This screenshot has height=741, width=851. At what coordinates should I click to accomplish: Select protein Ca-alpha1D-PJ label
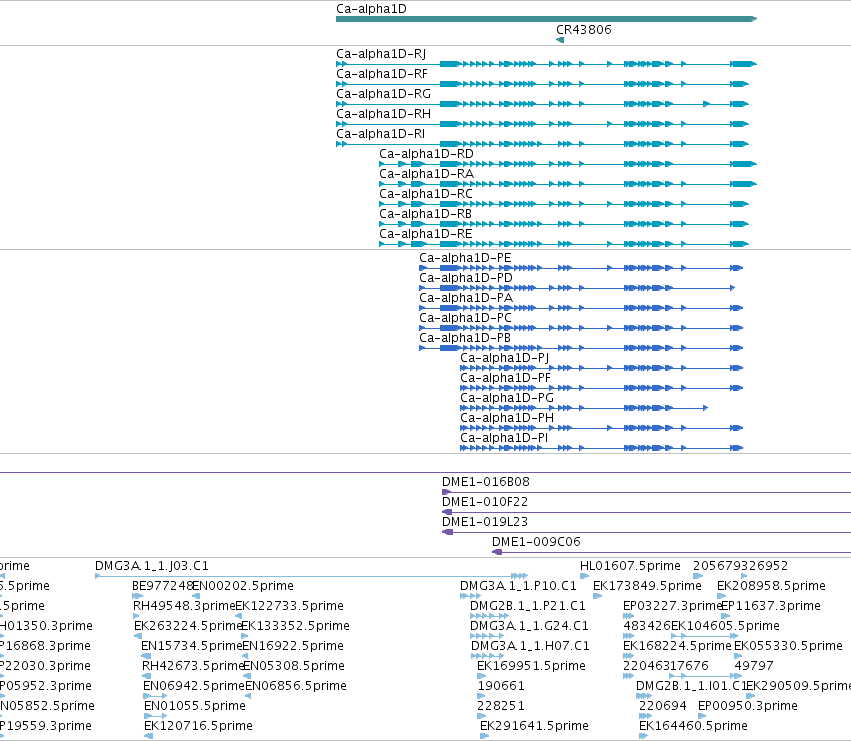[x=505, y=358]
